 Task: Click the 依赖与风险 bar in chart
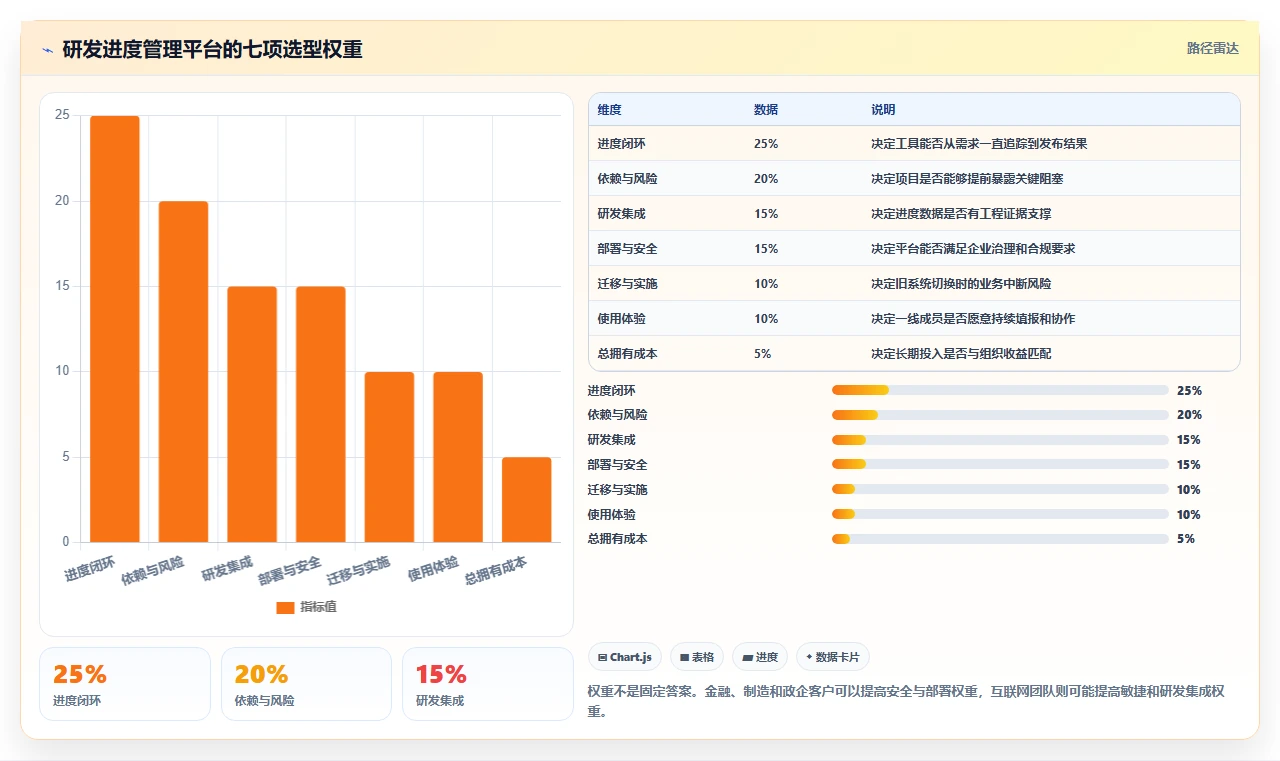coord(183,372)
